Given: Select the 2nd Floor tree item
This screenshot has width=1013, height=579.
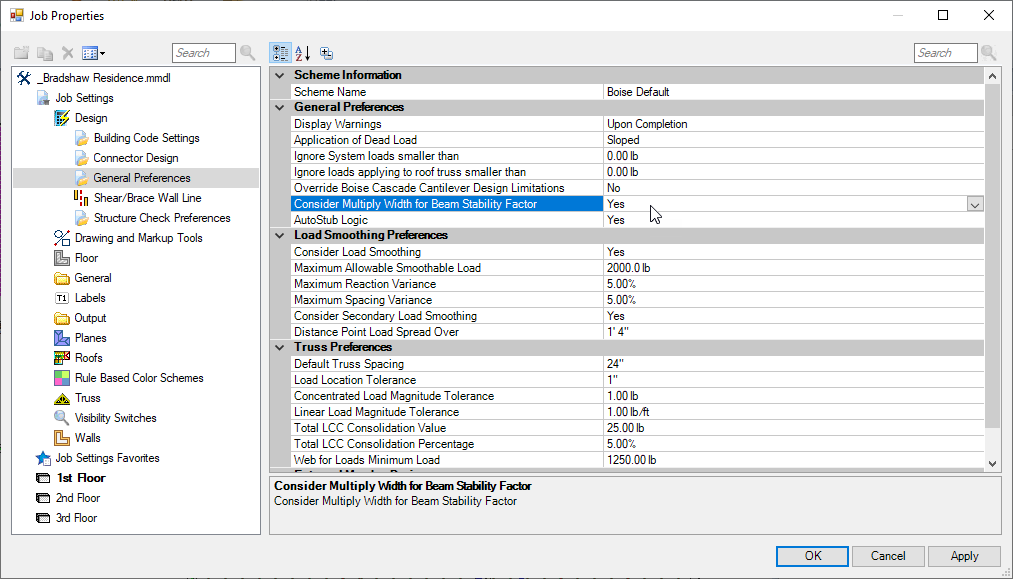Looking at the screenshot, I should (x=77, y=498).
